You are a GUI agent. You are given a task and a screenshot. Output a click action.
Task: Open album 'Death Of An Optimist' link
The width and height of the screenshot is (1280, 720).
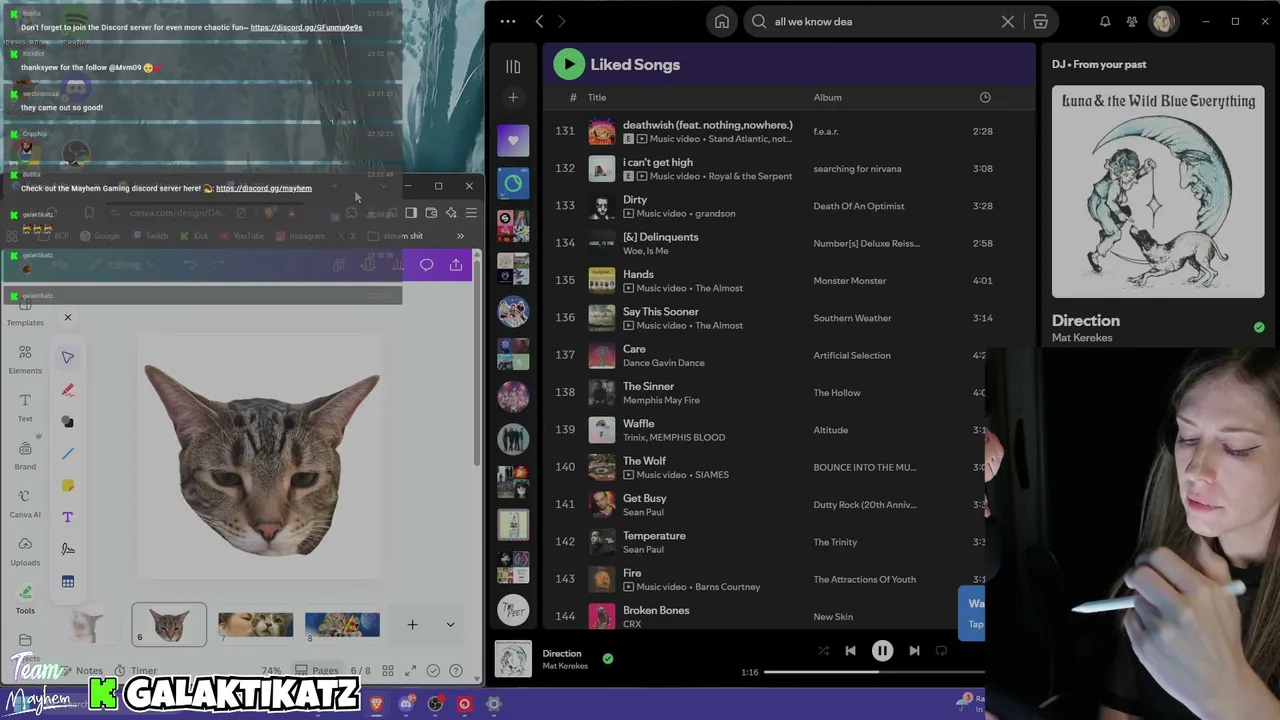pyautogui.click(x=859, y=206)
